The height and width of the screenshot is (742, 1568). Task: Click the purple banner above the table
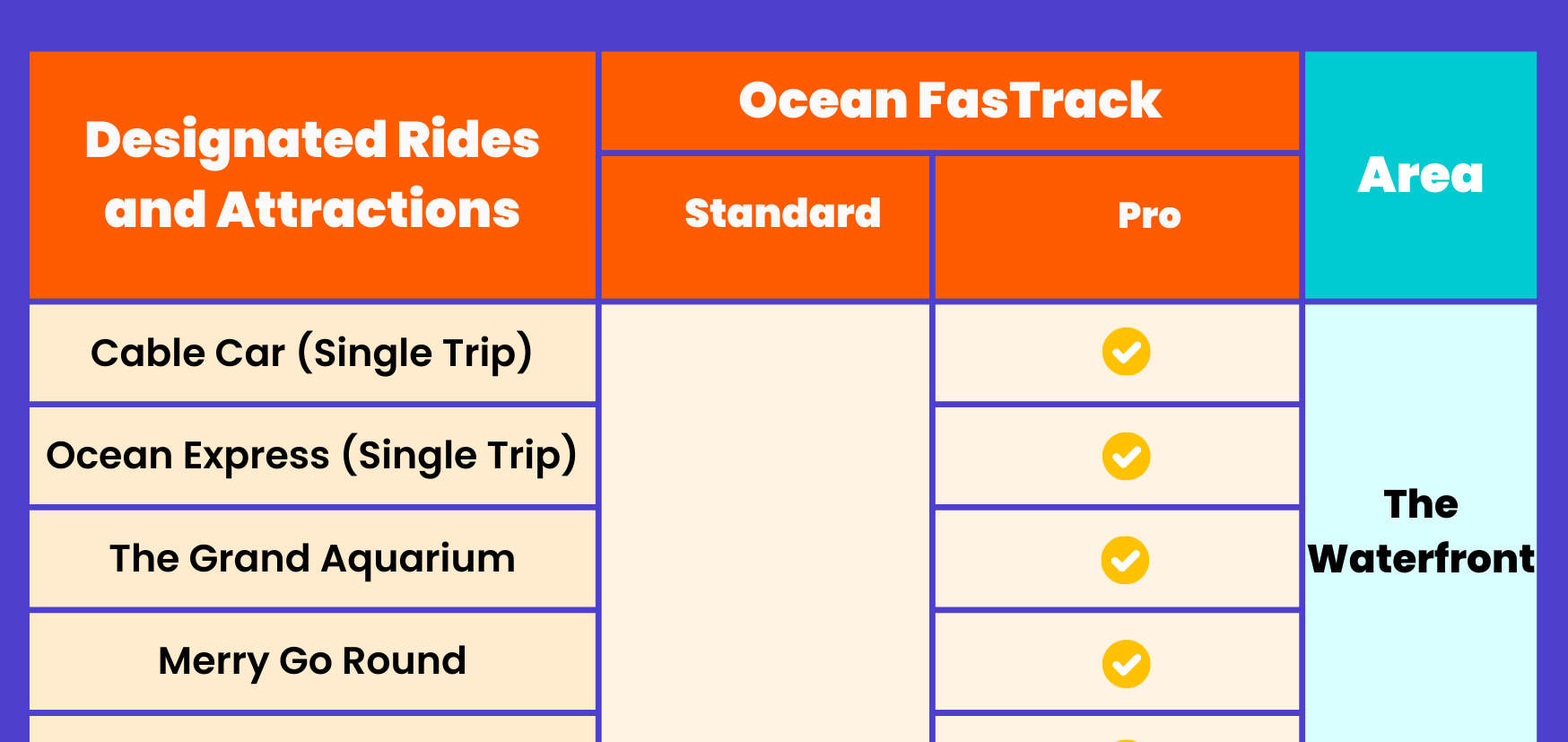point(784,23)
